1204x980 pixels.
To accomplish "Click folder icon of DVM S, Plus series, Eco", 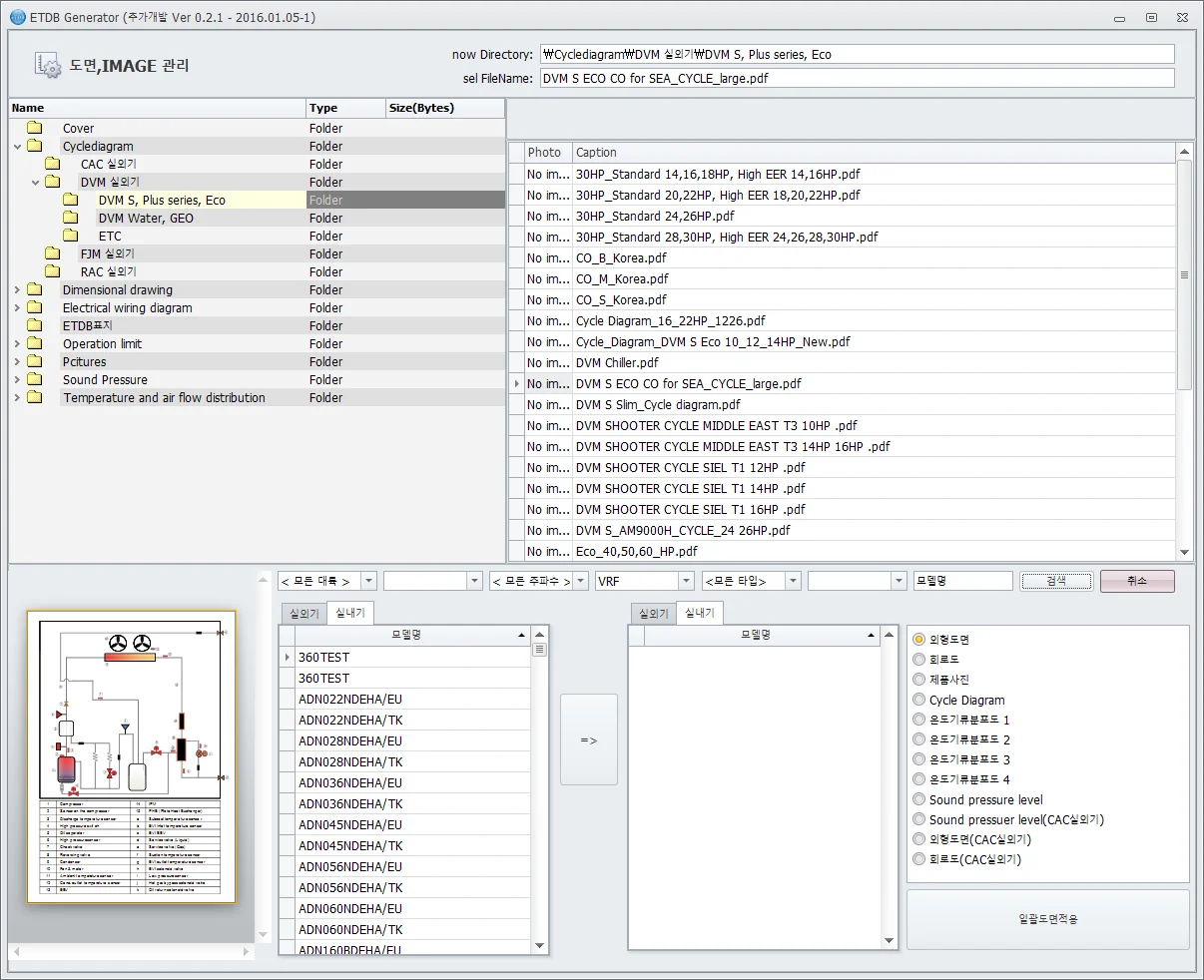I will pos(71,200).
